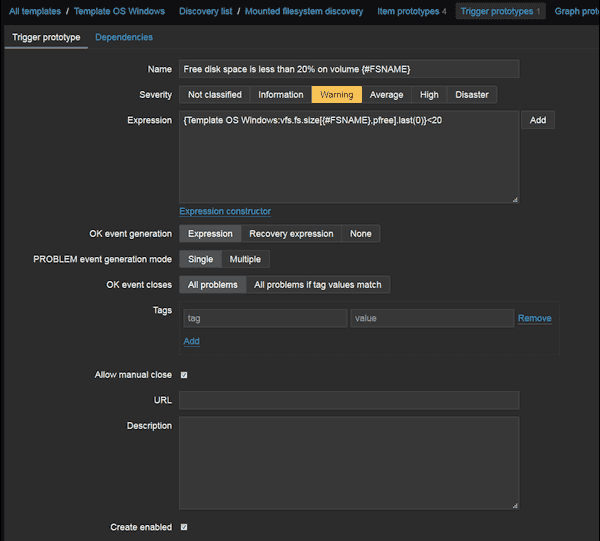Select Not classified severity
This screenshot has height=541, width=600.
click(x=214, y=95)
